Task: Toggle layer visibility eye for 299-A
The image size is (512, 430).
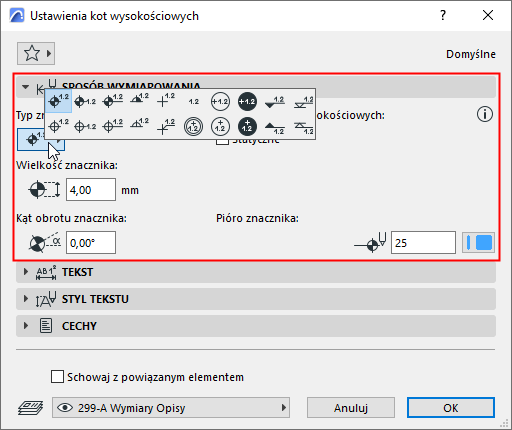Action: coord(65,407)
